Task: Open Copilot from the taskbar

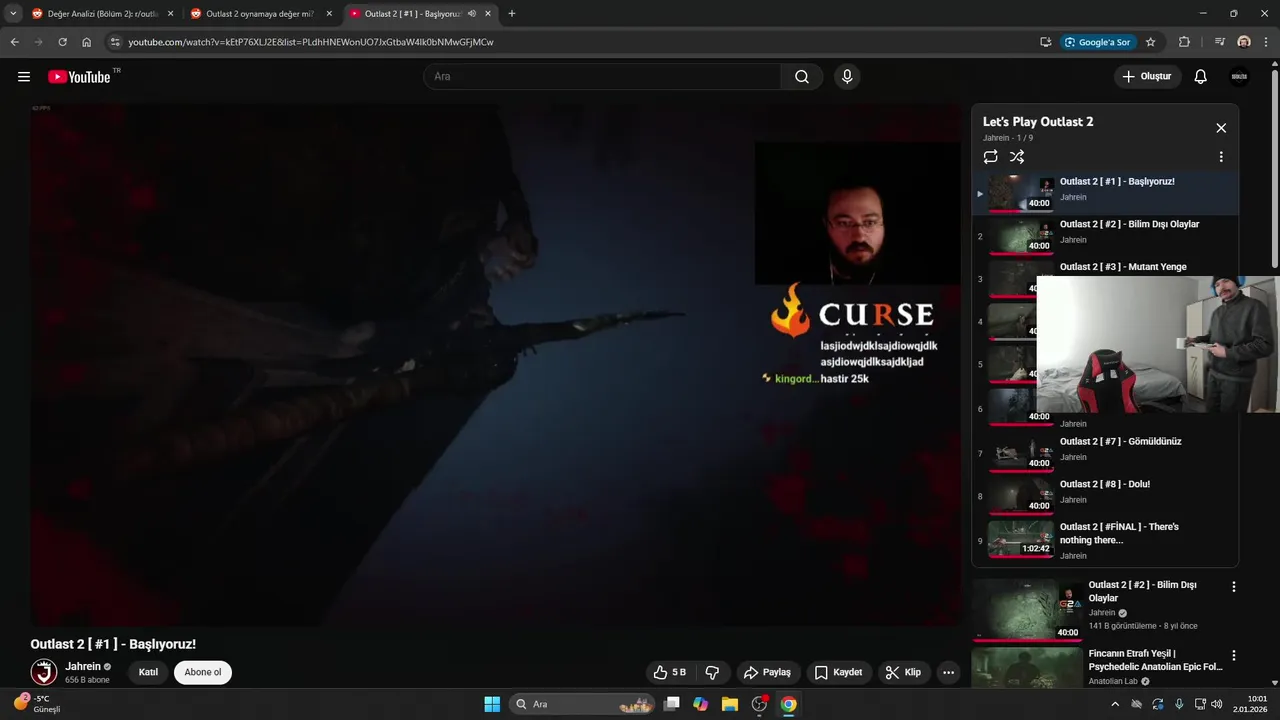Action: 701,704
